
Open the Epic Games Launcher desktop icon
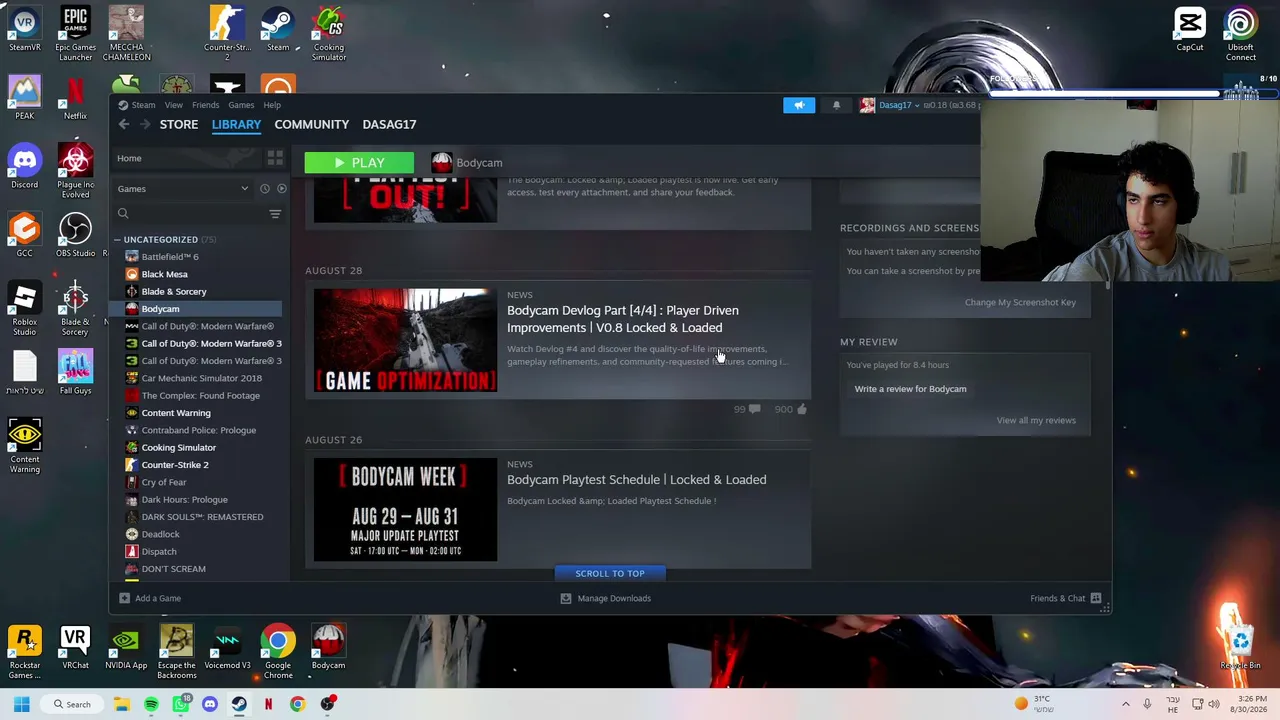coord(75,33)
